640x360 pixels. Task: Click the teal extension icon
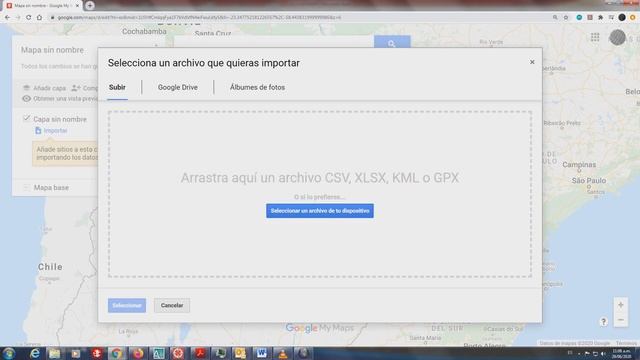[x=579, y=18]
